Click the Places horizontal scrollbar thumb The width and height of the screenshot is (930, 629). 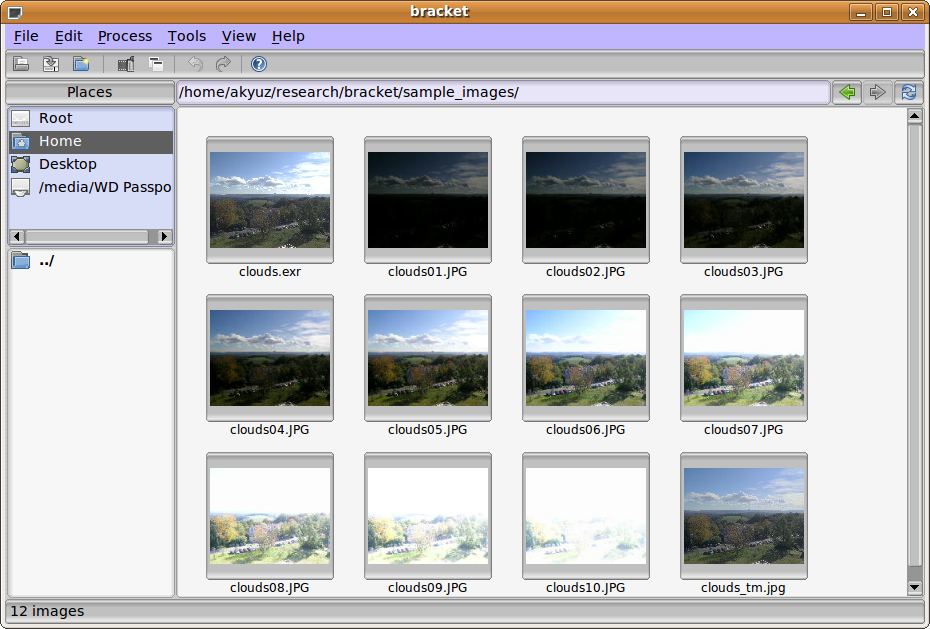click(87, 237)
